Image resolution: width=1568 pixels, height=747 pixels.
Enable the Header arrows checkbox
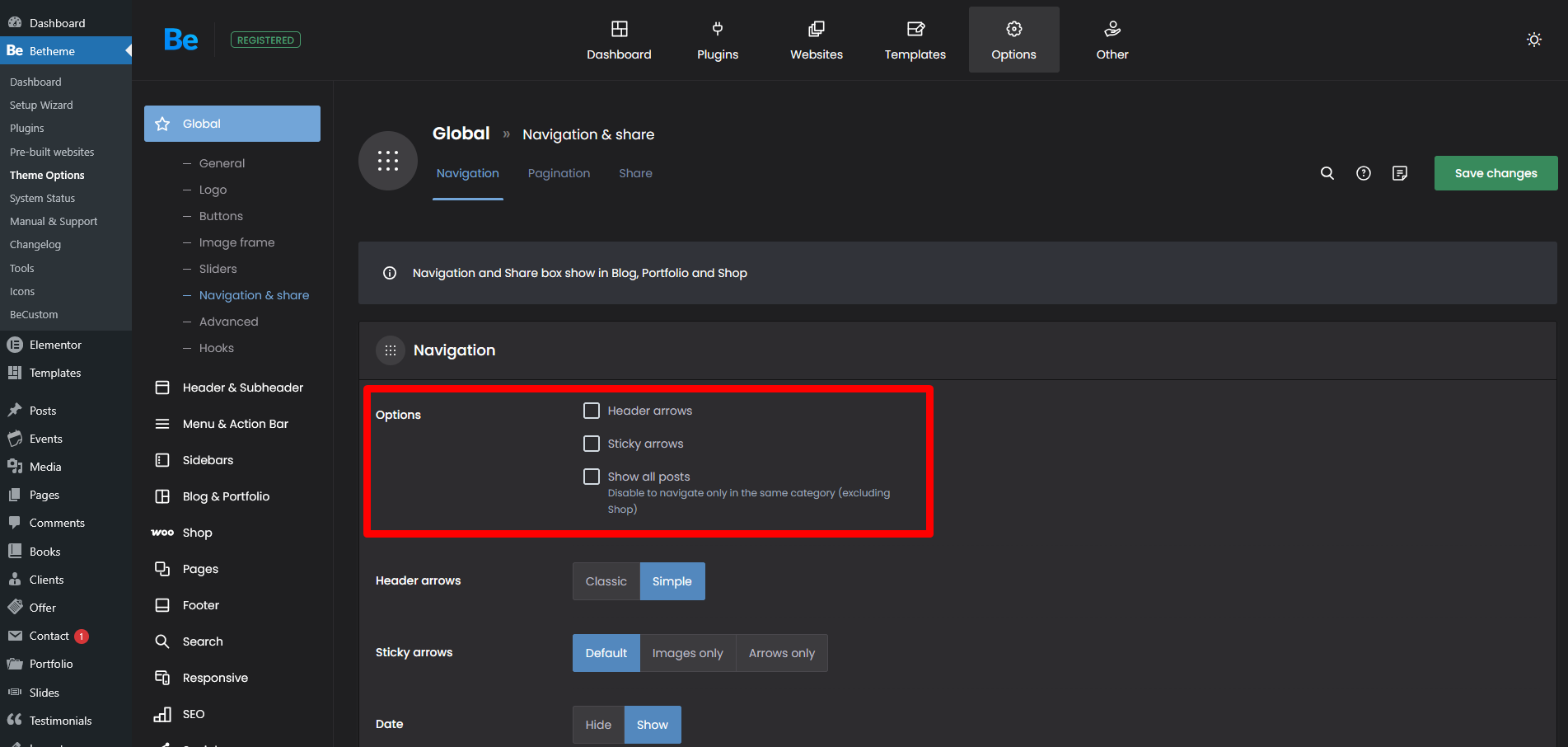[592, 411]
